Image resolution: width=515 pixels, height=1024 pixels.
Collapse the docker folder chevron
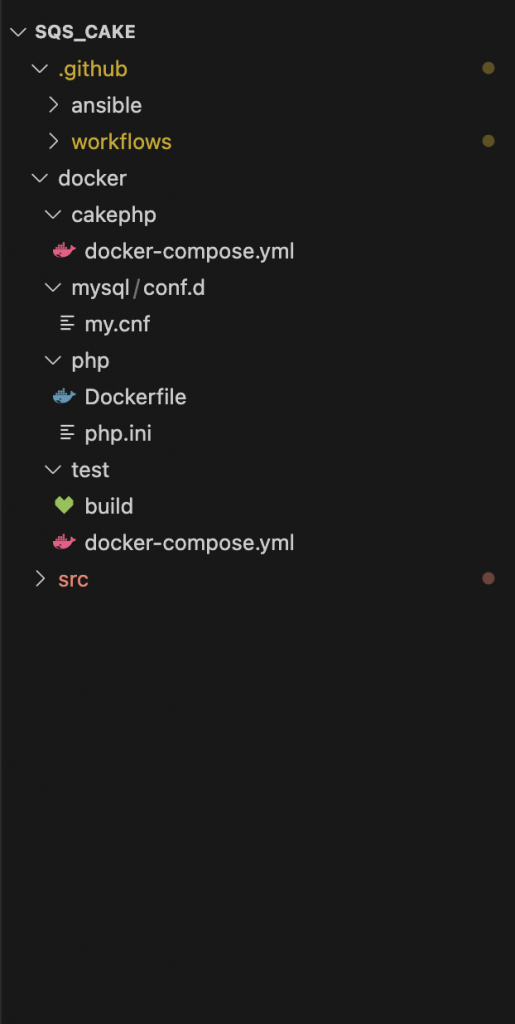coord(40,178)
